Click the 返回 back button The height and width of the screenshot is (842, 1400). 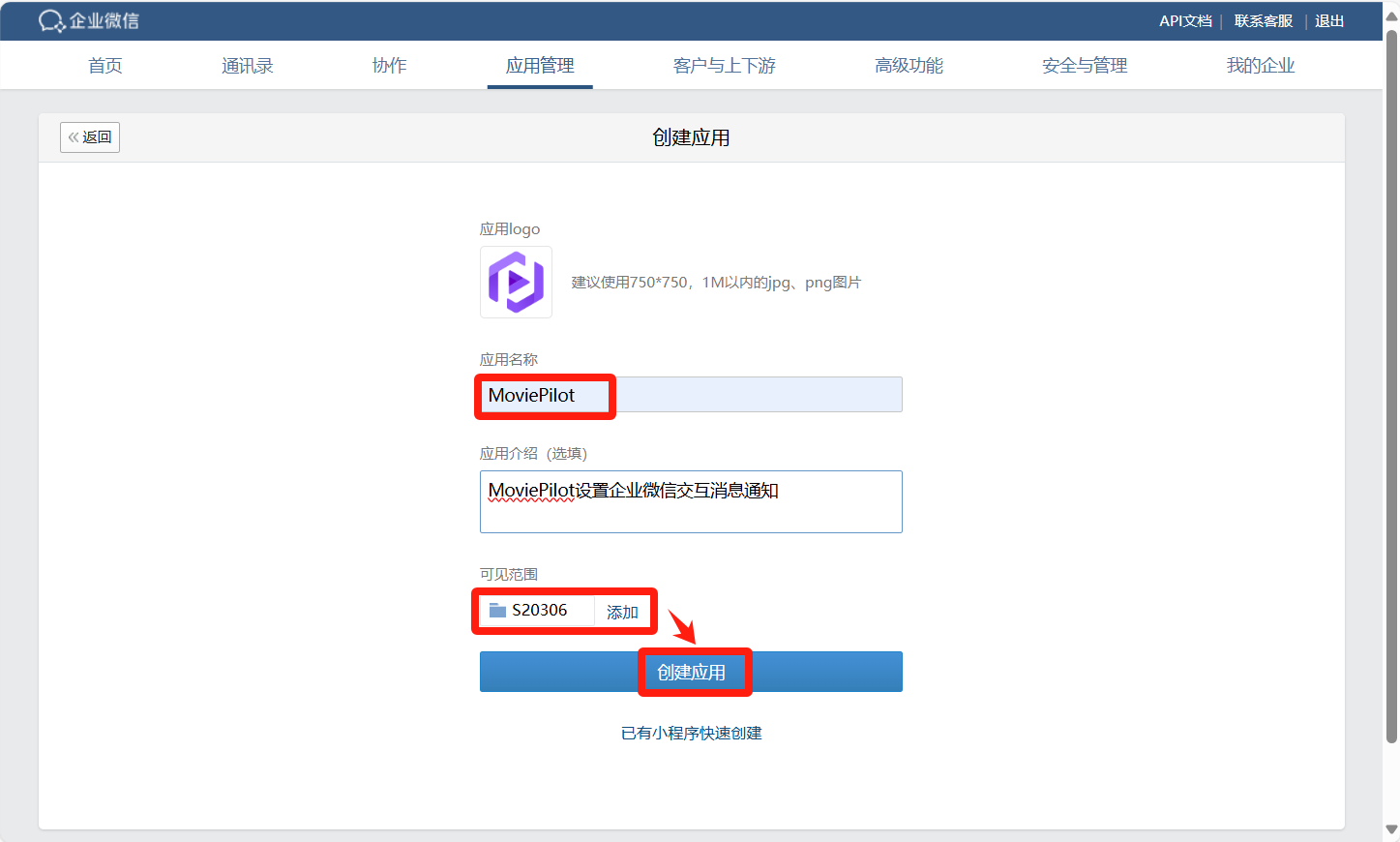click(90, 137)
